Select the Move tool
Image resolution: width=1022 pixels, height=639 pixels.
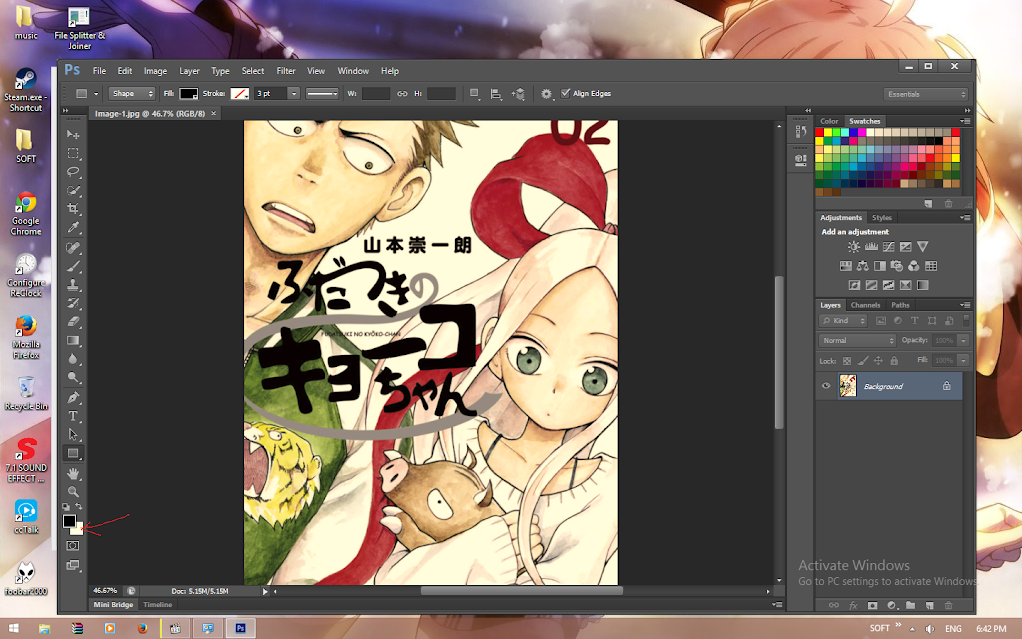pyautogui.click(x=73, y=134)
